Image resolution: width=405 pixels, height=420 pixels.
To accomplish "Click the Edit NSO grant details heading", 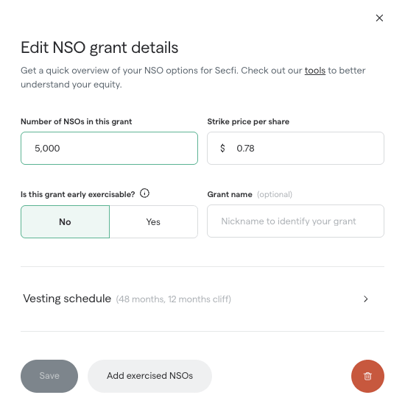I will click(99, 47).
